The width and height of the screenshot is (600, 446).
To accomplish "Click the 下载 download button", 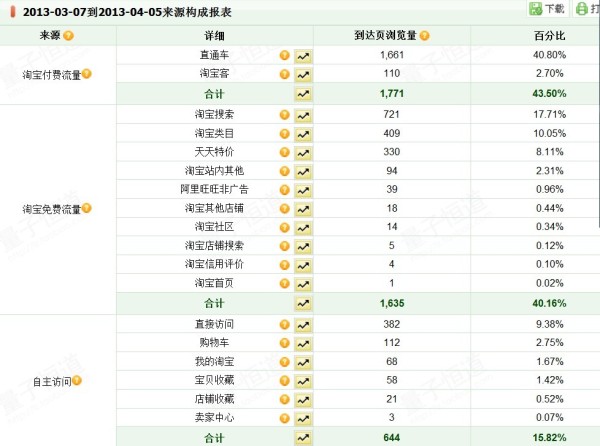I will click(x=547, y=8).
